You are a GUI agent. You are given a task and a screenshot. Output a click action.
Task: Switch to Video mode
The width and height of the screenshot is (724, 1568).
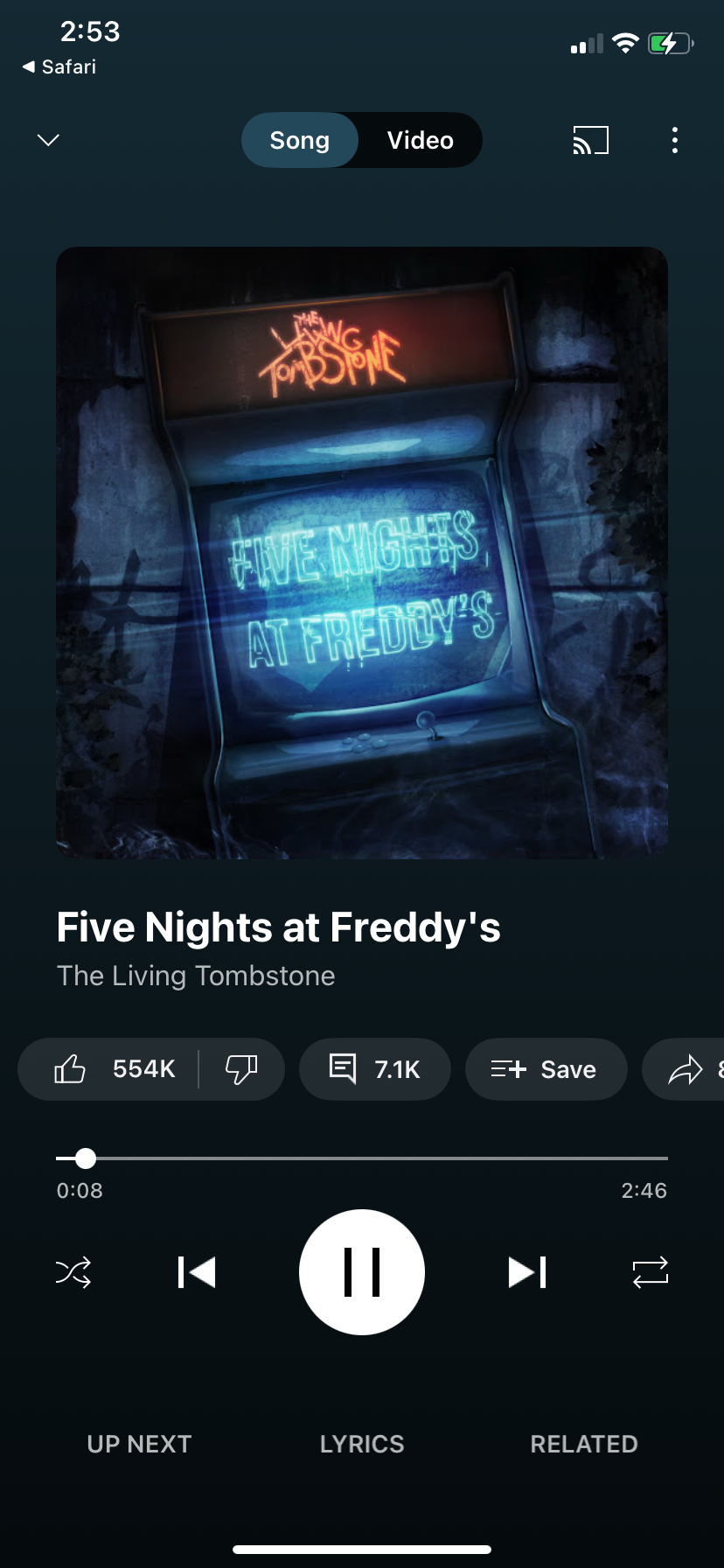click(x=421, y=140)
